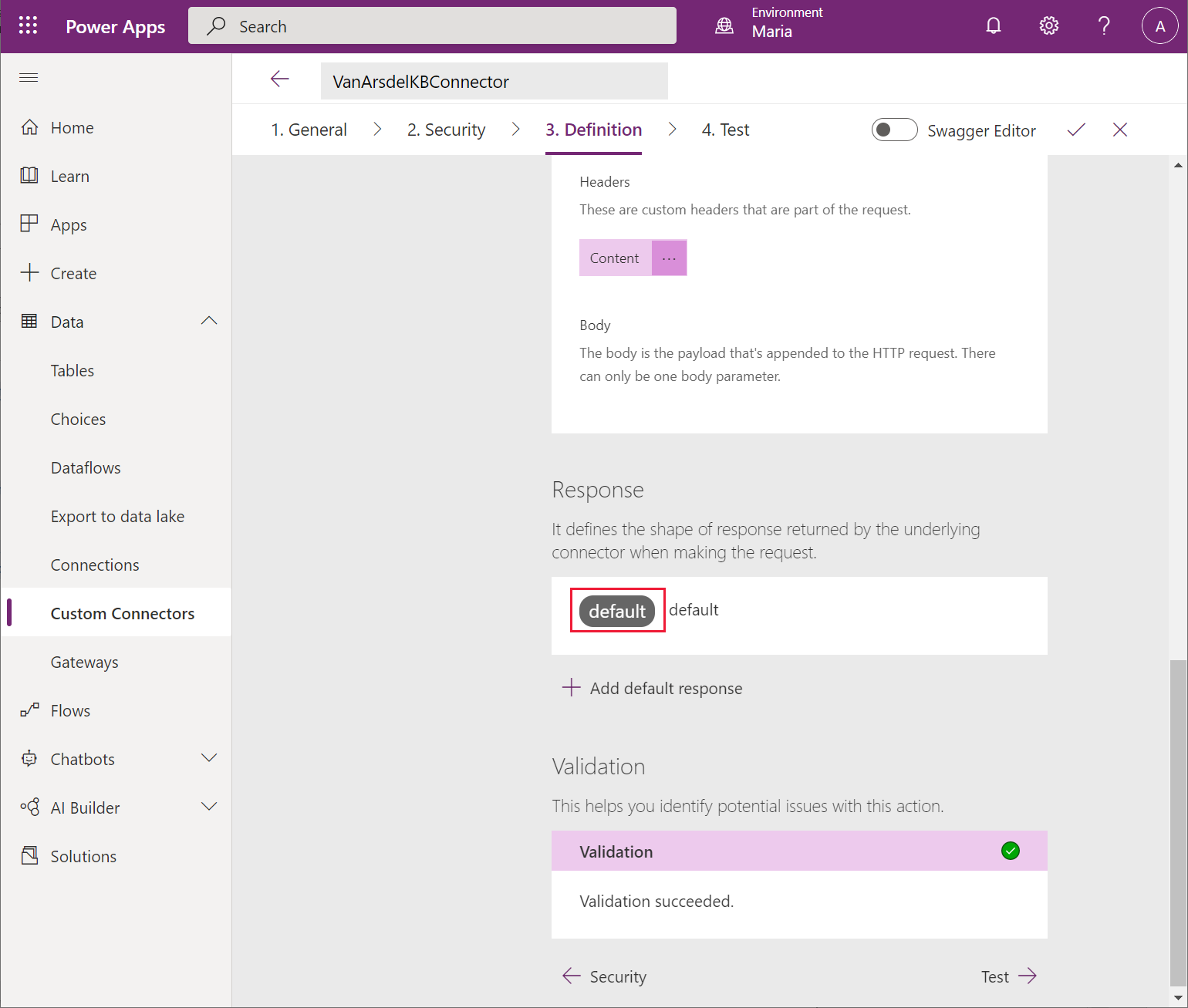Click the Create plus icon
1188x1008 pixels.
[29, 272]
